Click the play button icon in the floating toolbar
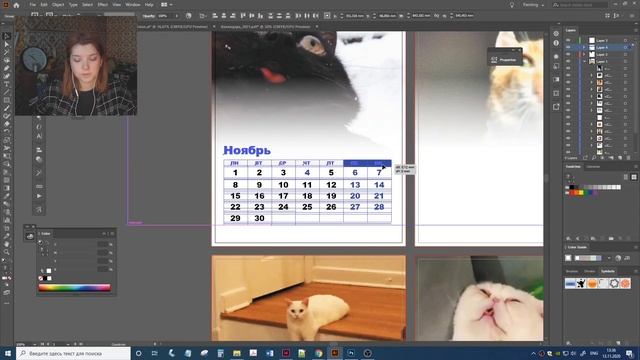 pos(39,196)
